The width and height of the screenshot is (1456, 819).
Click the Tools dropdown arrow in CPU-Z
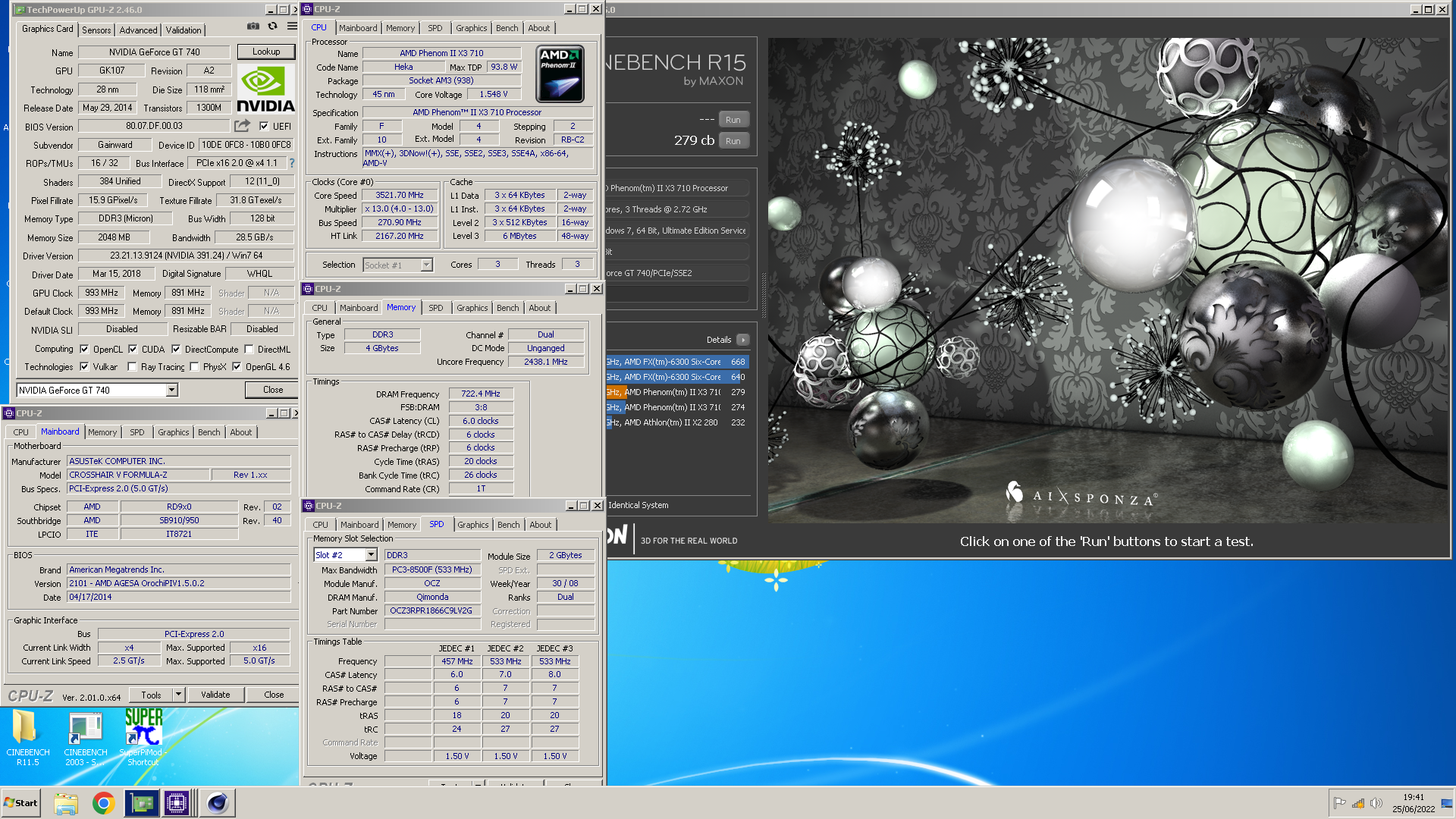[179, 695]
